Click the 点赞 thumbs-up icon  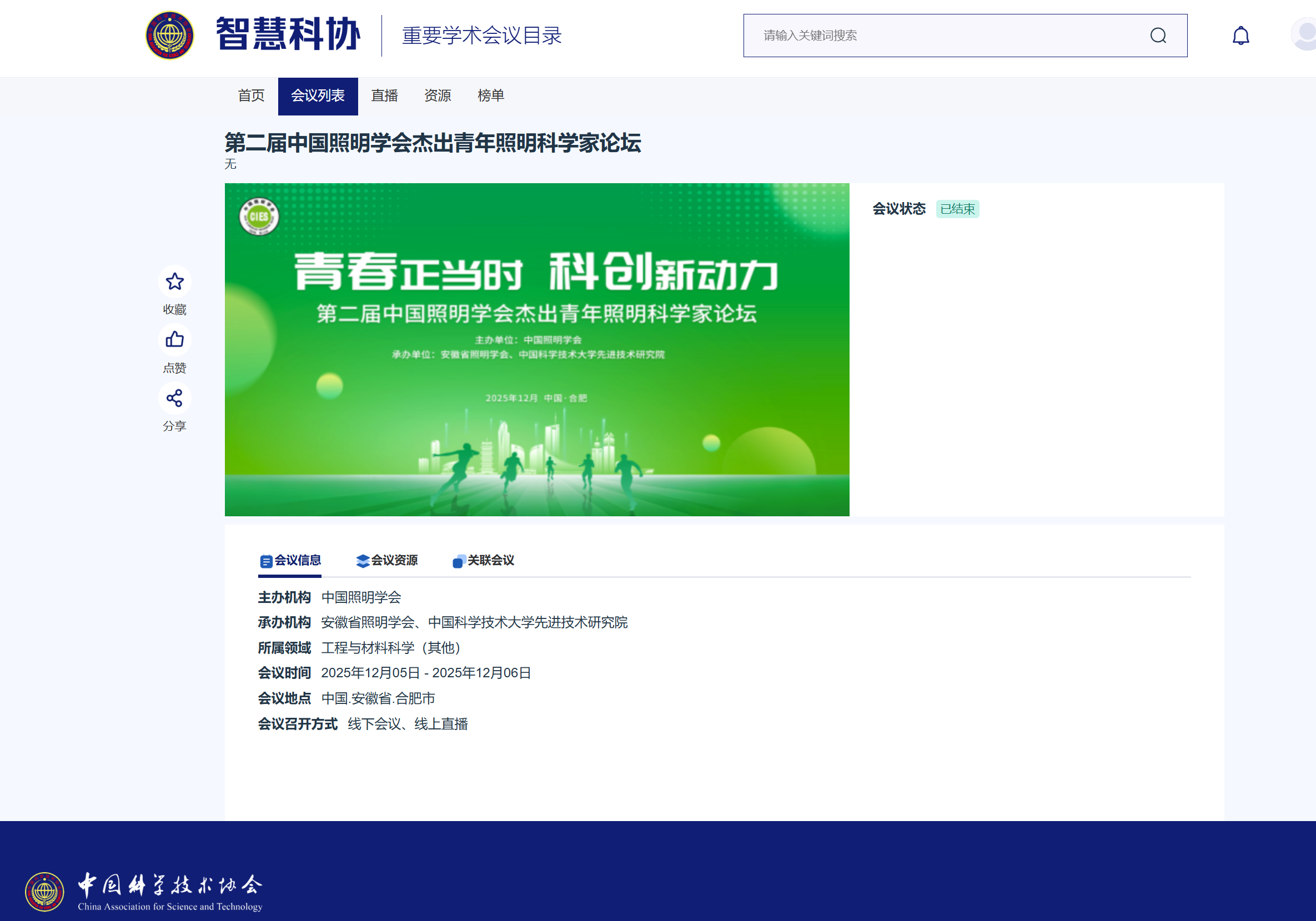point(174,340)
